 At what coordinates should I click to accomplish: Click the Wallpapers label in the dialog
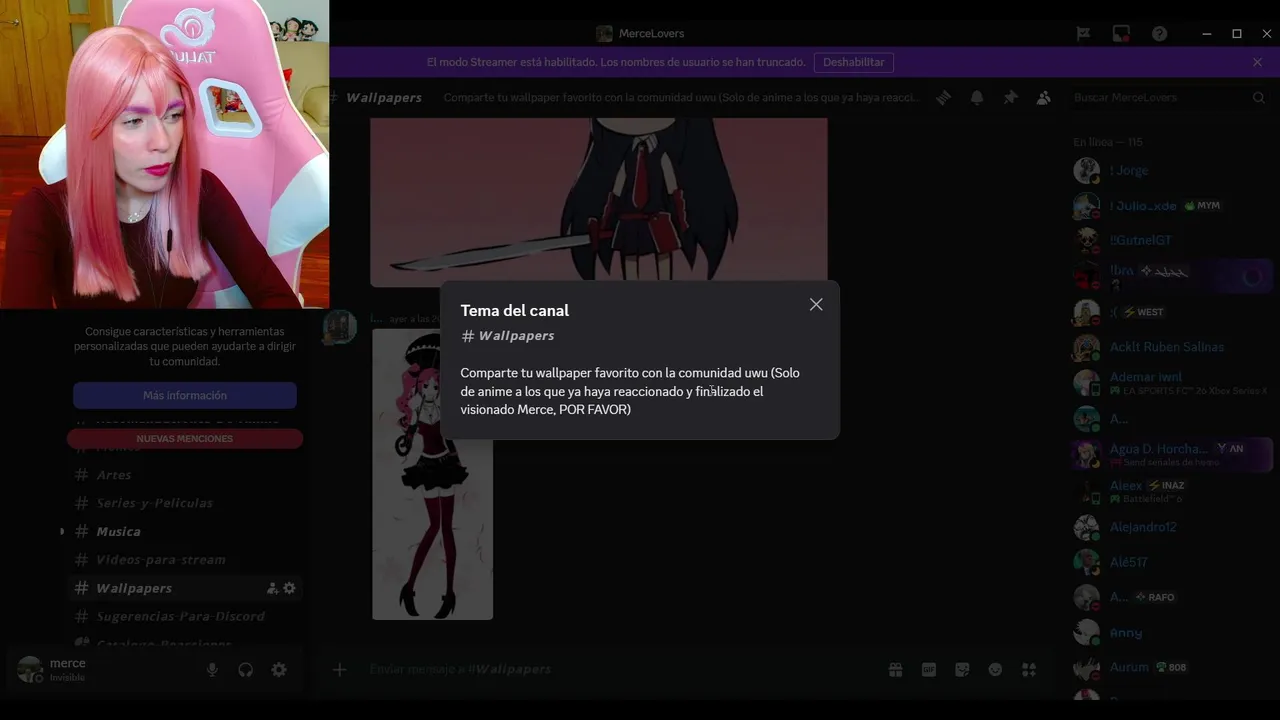point(516,335)
